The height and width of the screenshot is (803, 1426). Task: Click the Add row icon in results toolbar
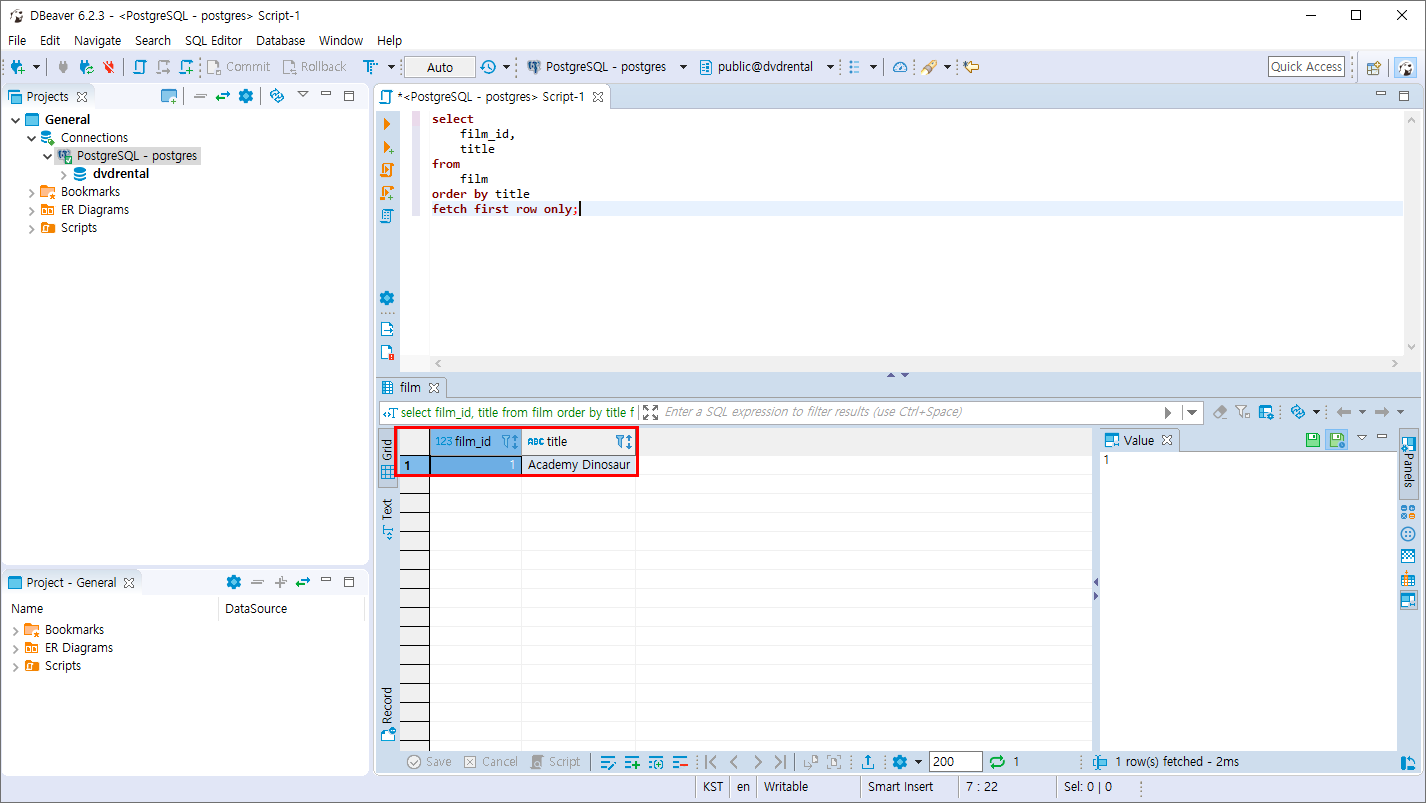pyautogui.click(x=632, y=762)
